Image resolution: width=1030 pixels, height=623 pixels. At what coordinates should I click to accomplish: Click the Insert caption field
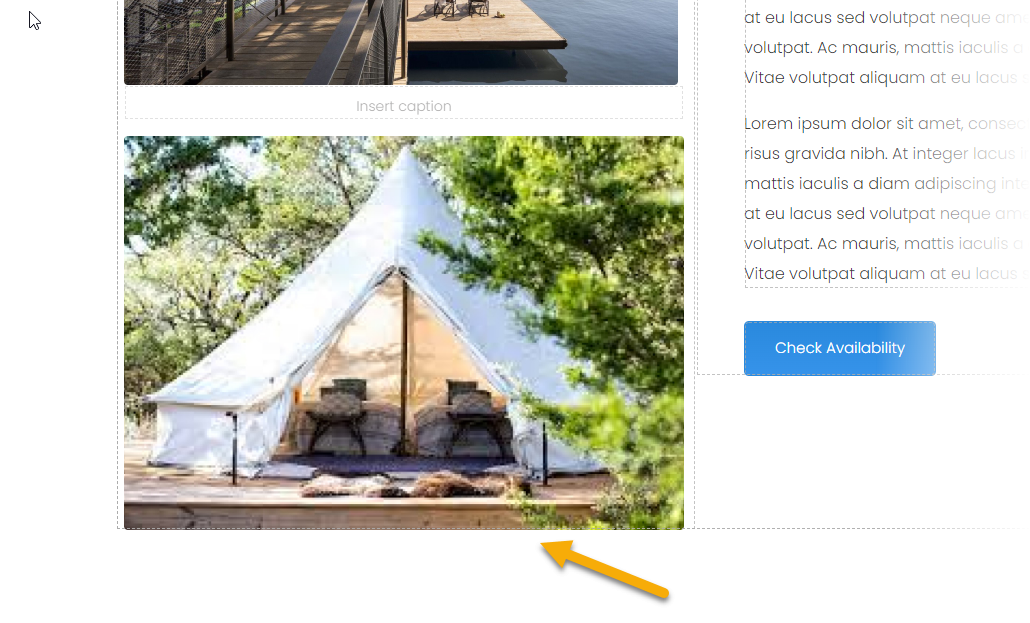(403, 106)
